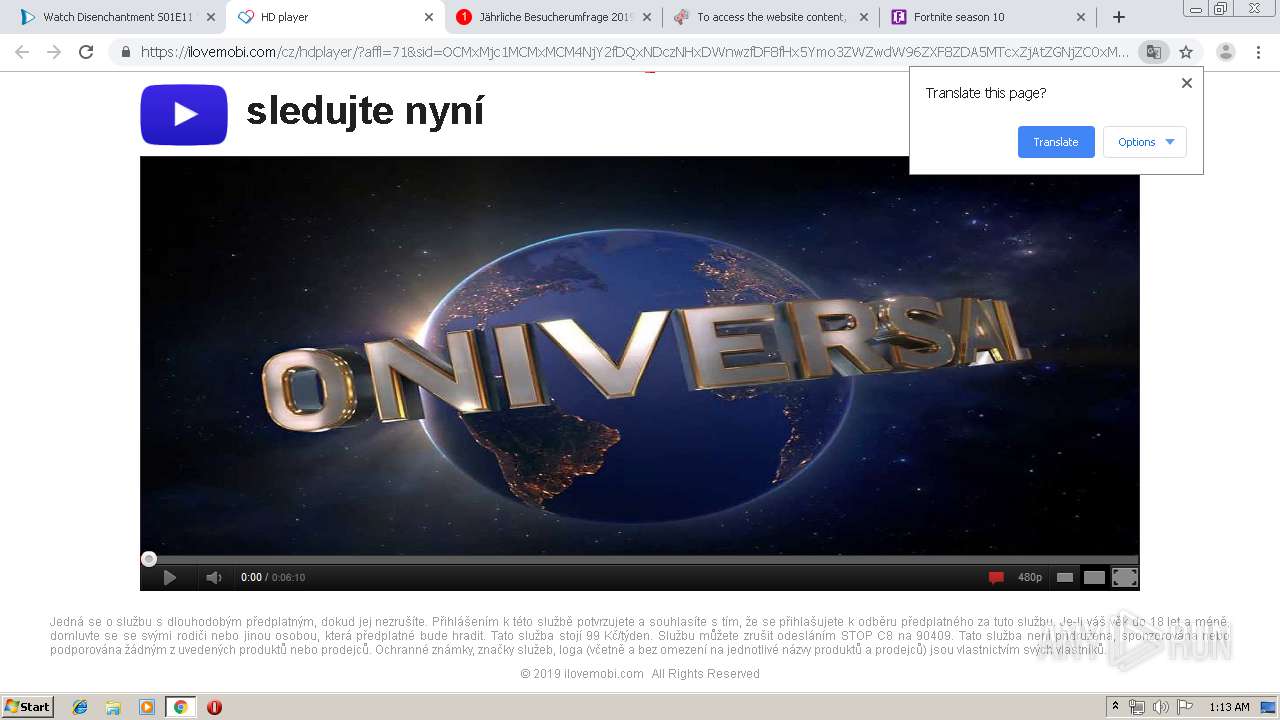The image size is (1280, 720).
Task: Click the video progress bar scrubber
Action: tap(149, 559)
